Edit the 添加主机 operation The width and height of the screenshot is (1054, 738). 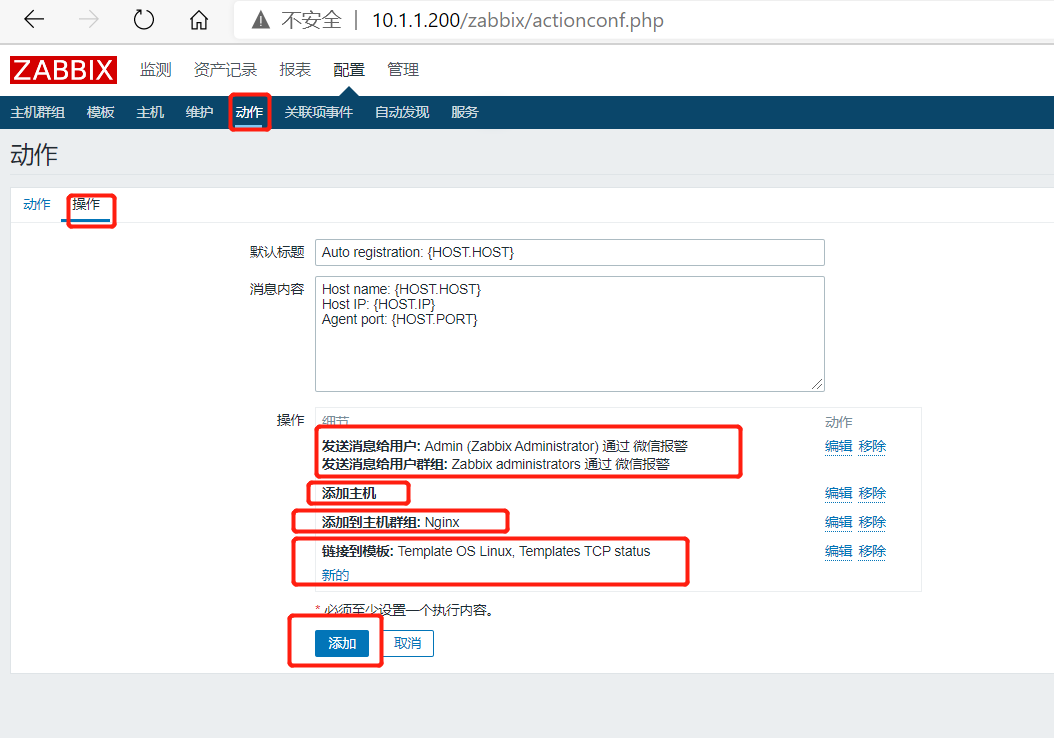(x=838, y=493)
